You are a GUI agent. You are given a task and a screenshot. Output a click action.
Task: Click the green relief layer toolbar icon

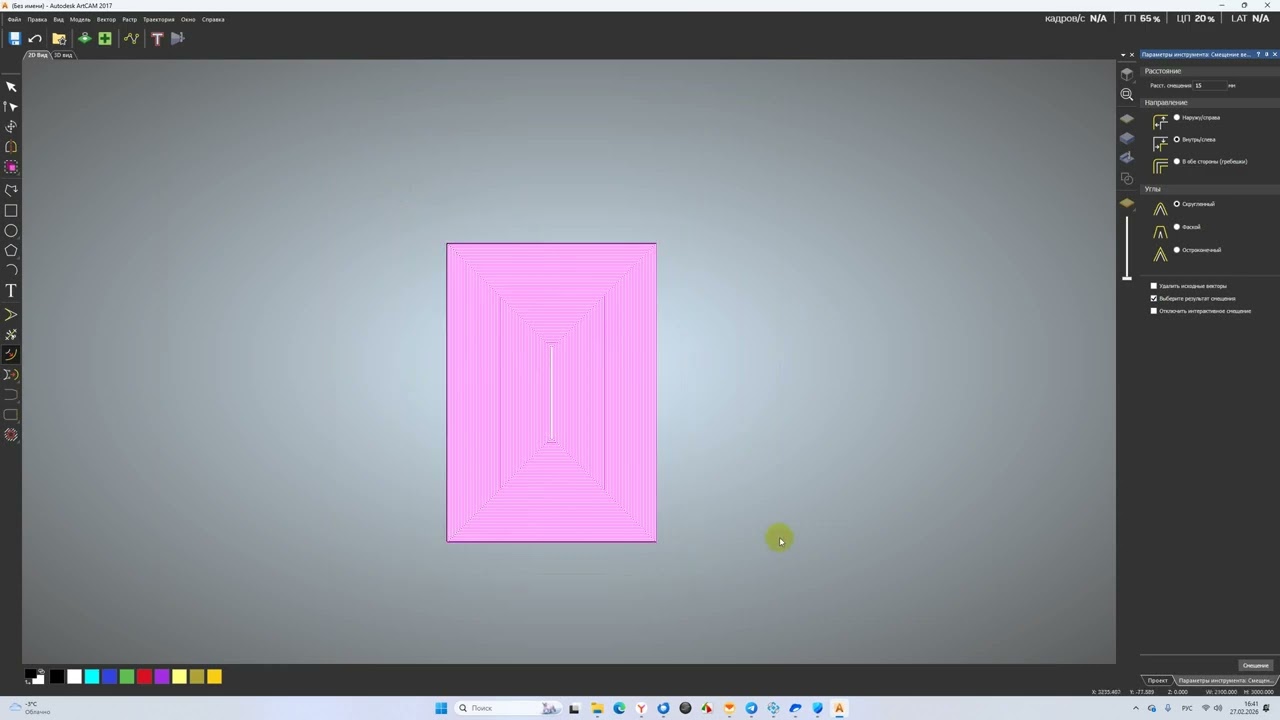pos(84,38)
